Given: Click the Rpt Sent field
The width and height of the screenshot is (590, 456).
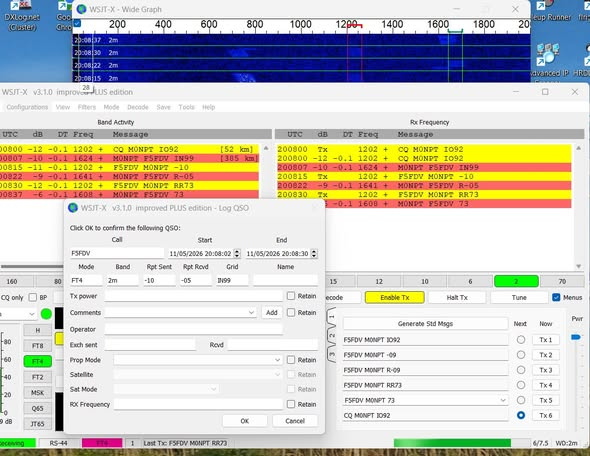Looking at the screenshot, I should coord(159,280).
